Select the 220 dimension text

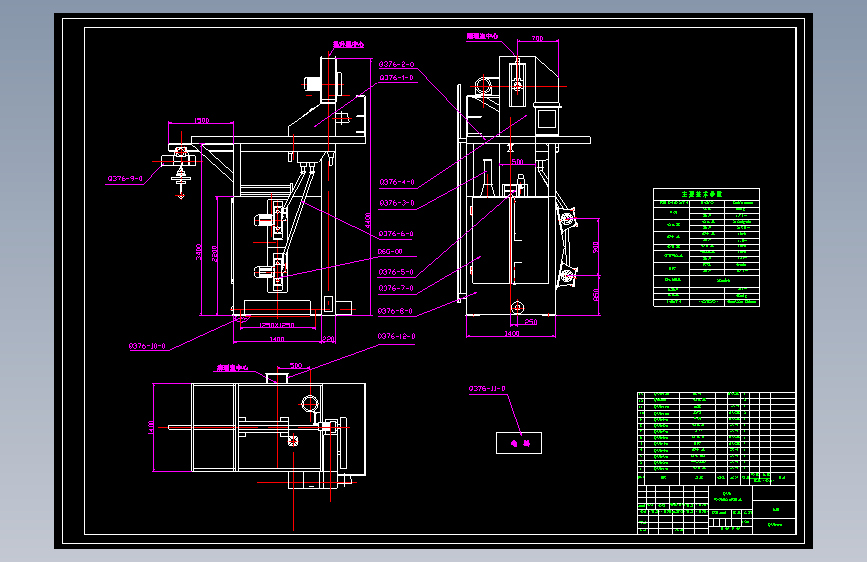point(328,339)
